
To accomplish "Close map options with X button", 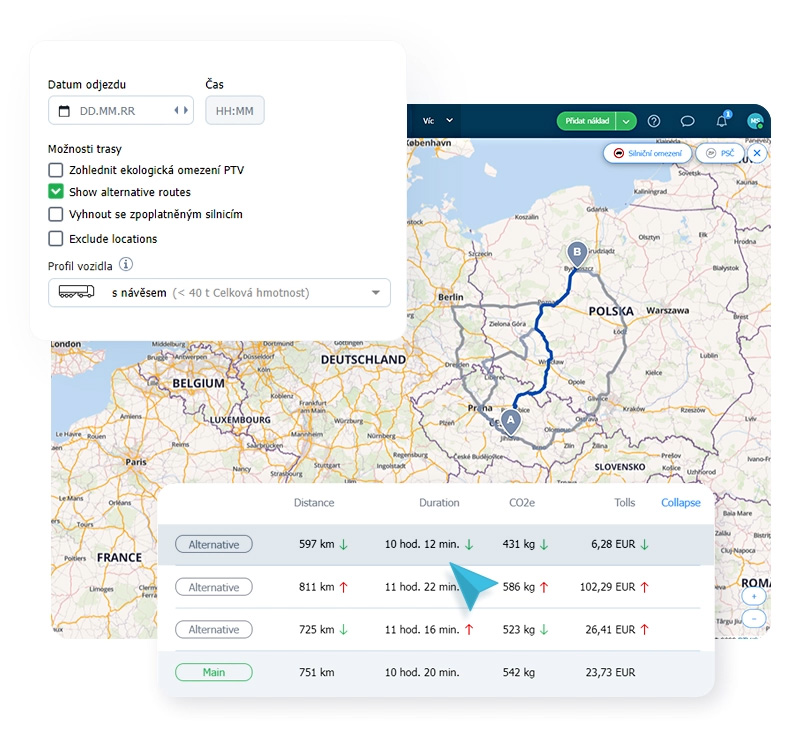I will point(757,153).
